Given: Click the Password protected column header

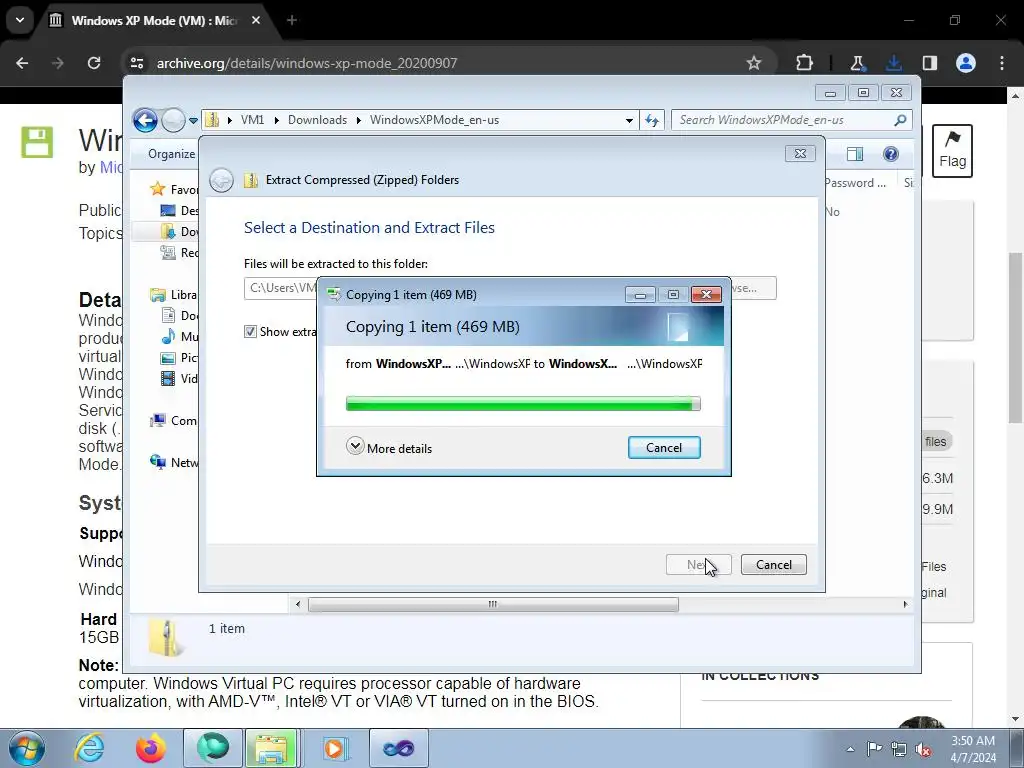Looking at the screenshot, I should click(855, 183).
